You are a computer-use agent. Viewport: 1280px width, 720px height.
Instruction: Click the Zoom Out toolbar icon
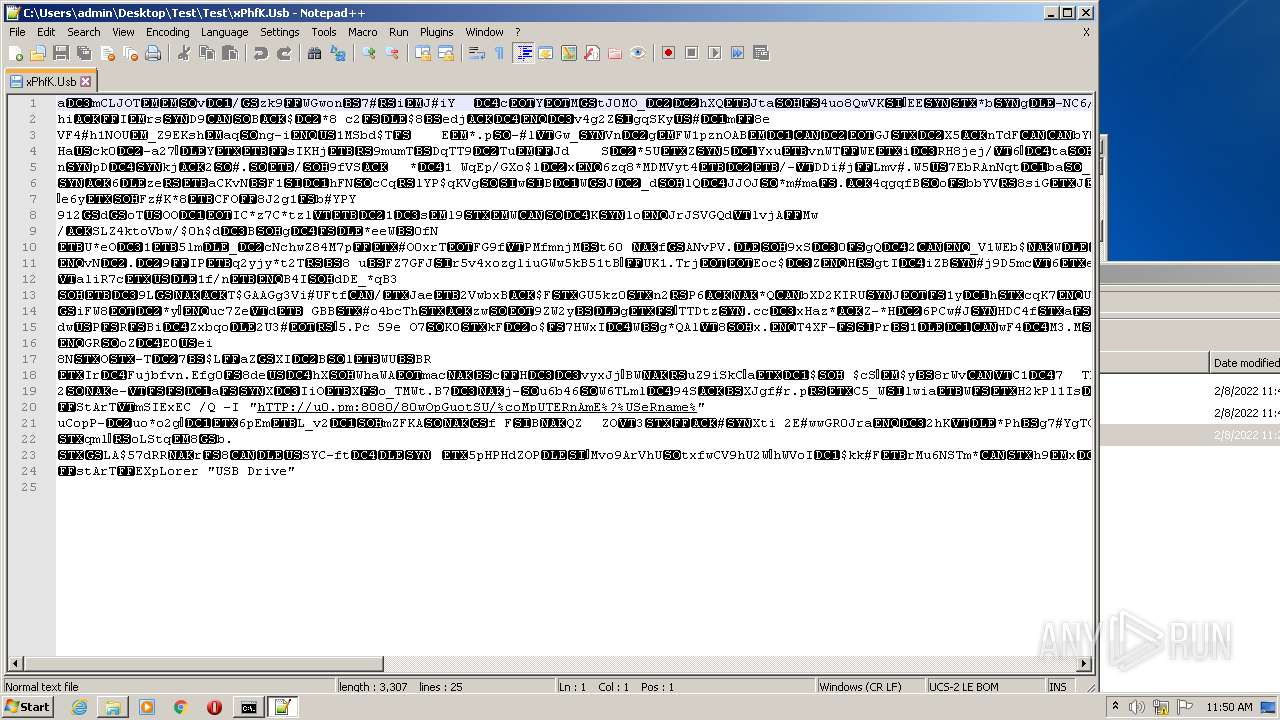[x=391, y=53]
